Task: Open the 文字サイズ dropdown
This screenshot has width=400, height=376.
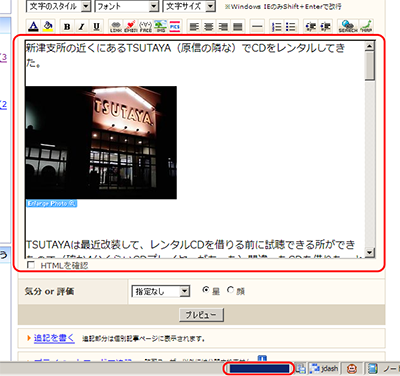Action: tap(189, 6)
